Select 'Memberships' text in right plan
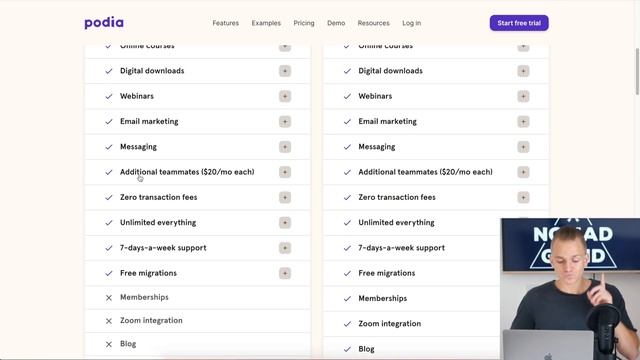The height and width of the screenshot is (360, 640). point(382,298)
